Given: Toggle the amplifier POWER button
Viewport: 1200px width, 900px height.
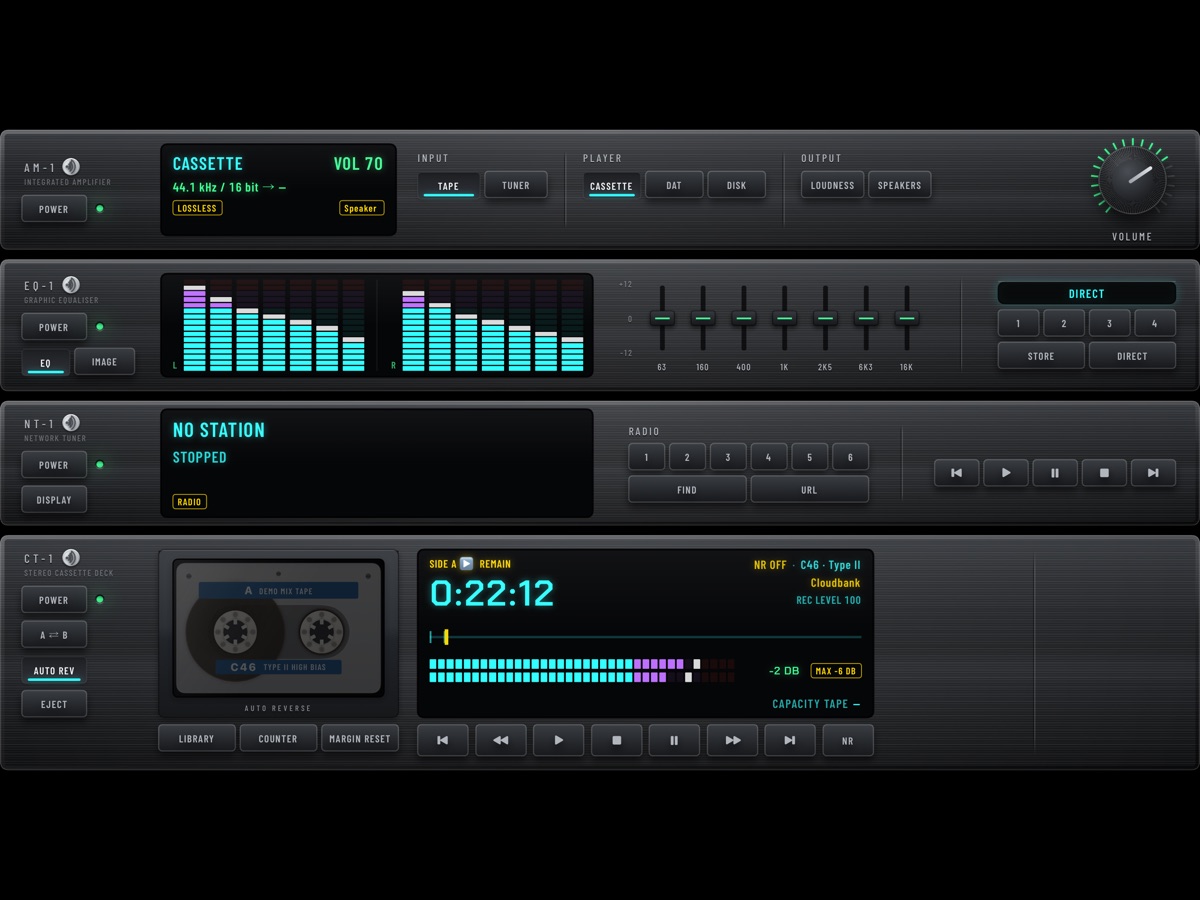Looking at the screenshot, I should click(54, 209).
